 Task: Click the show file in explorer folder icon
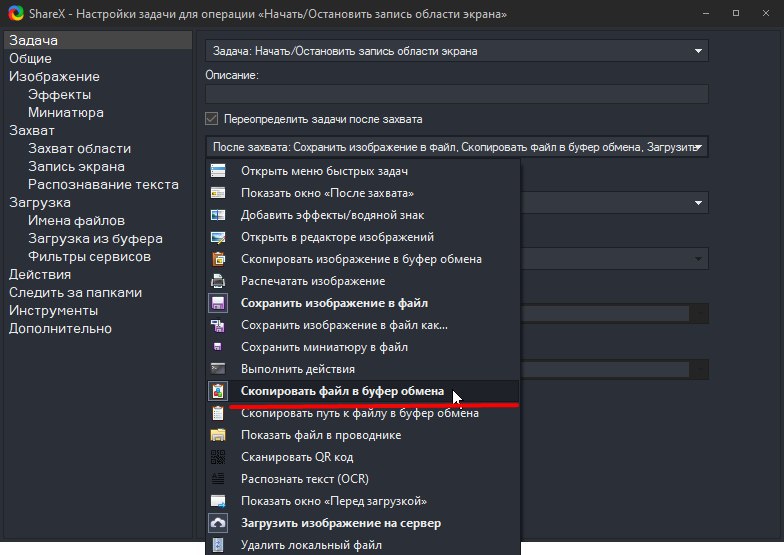click(x=218, y=434)
